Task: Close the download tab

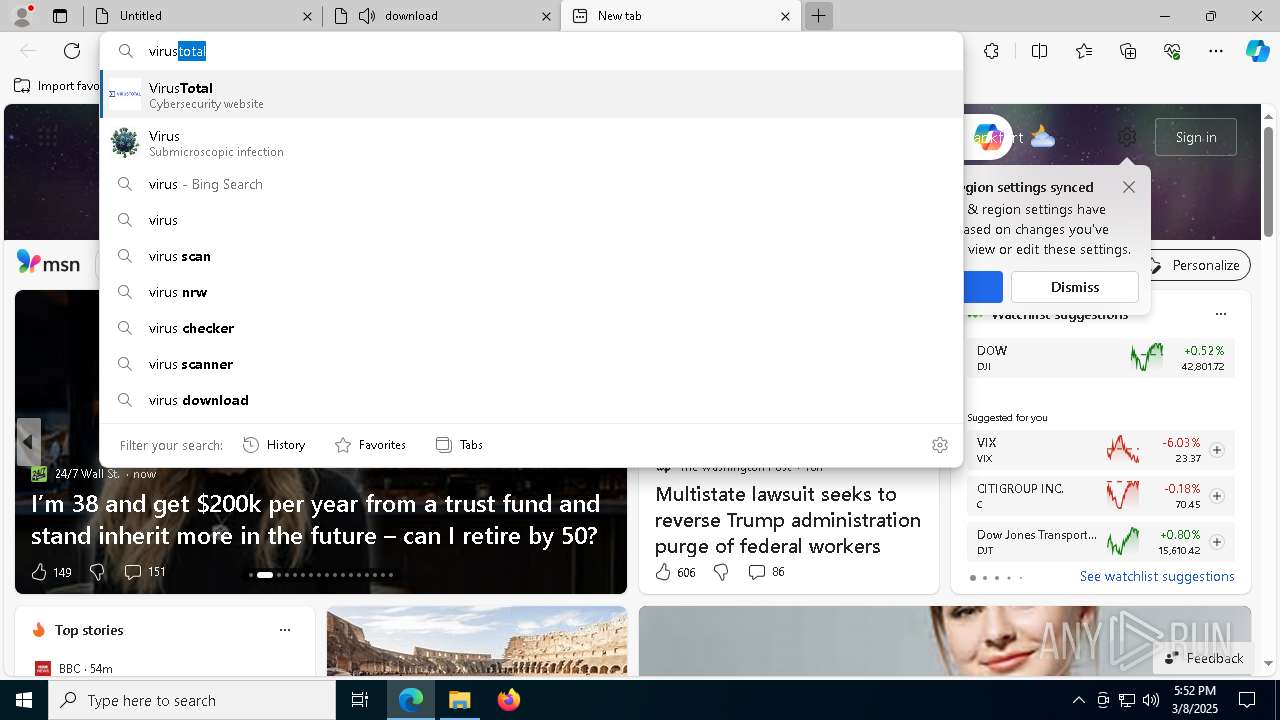Action: tap(546, 16)
